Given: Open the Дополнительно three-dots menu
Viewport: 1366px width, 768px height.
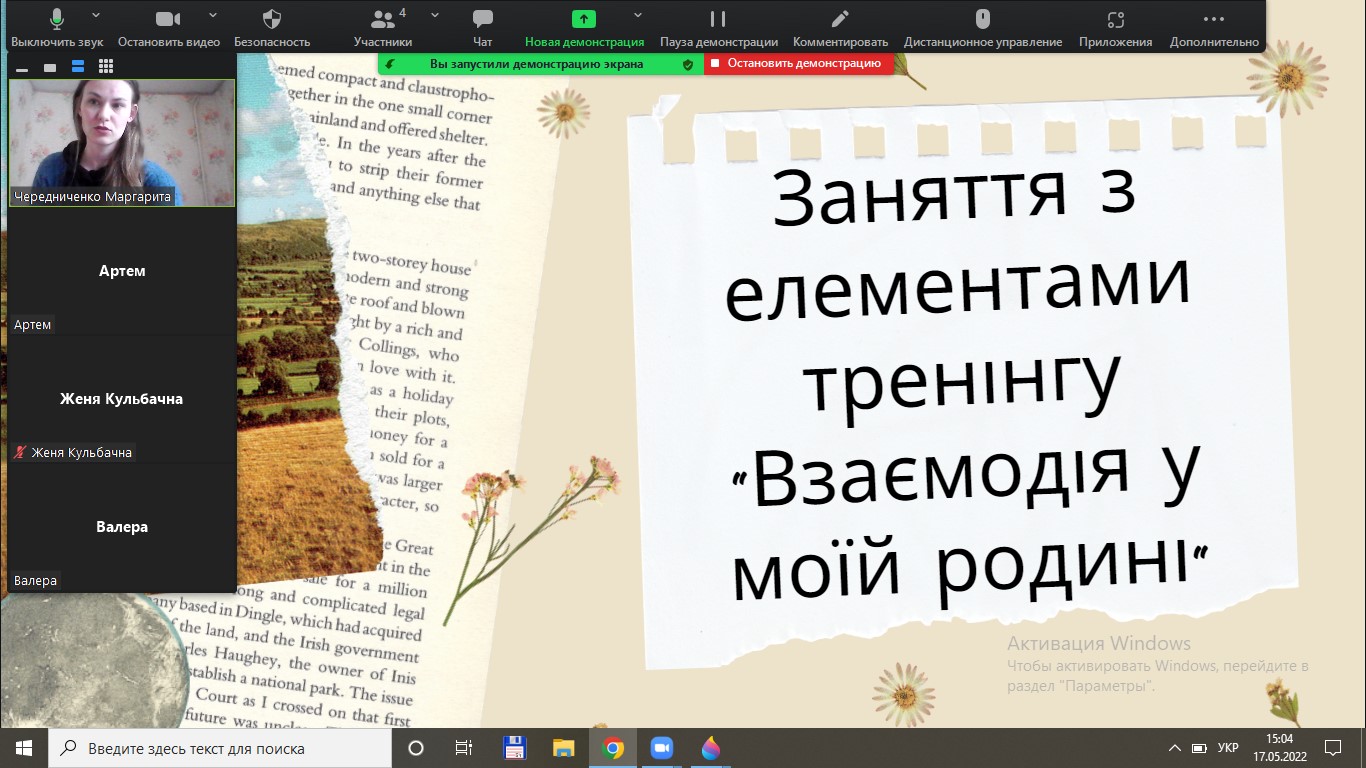Looking at the screenshot, I should (1214, 27).
